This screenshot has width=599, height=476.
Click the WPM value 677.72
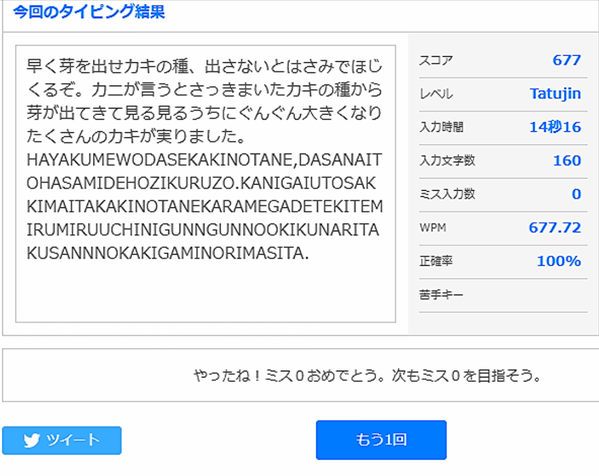(555, 228)
